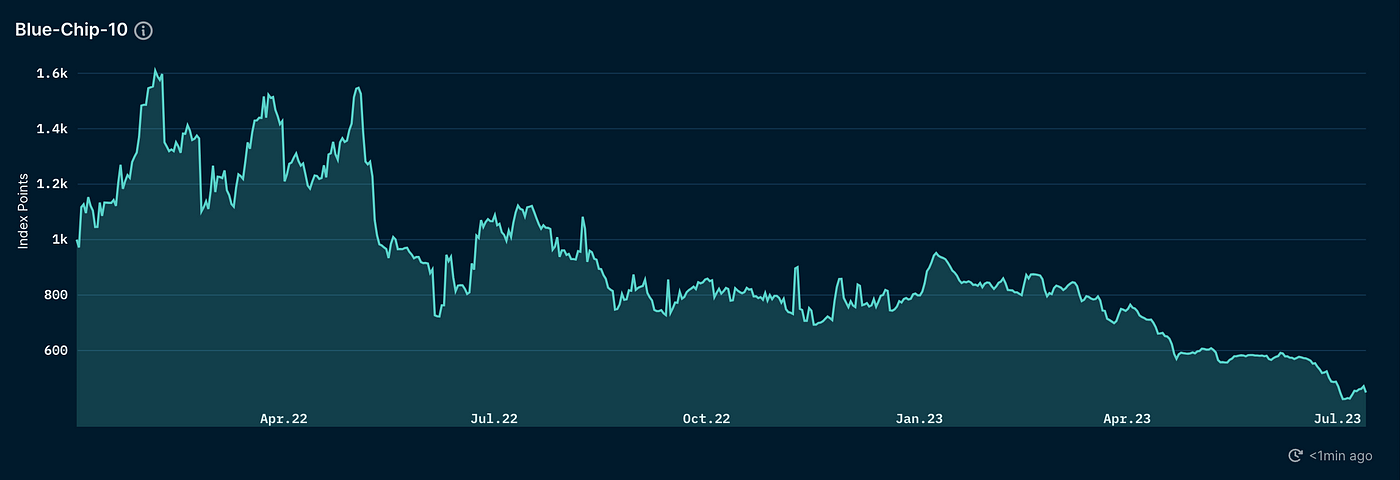Click the Jul.22 x-axis label
The width and height of the screenshot is (1400, 480).
point(494,419)
